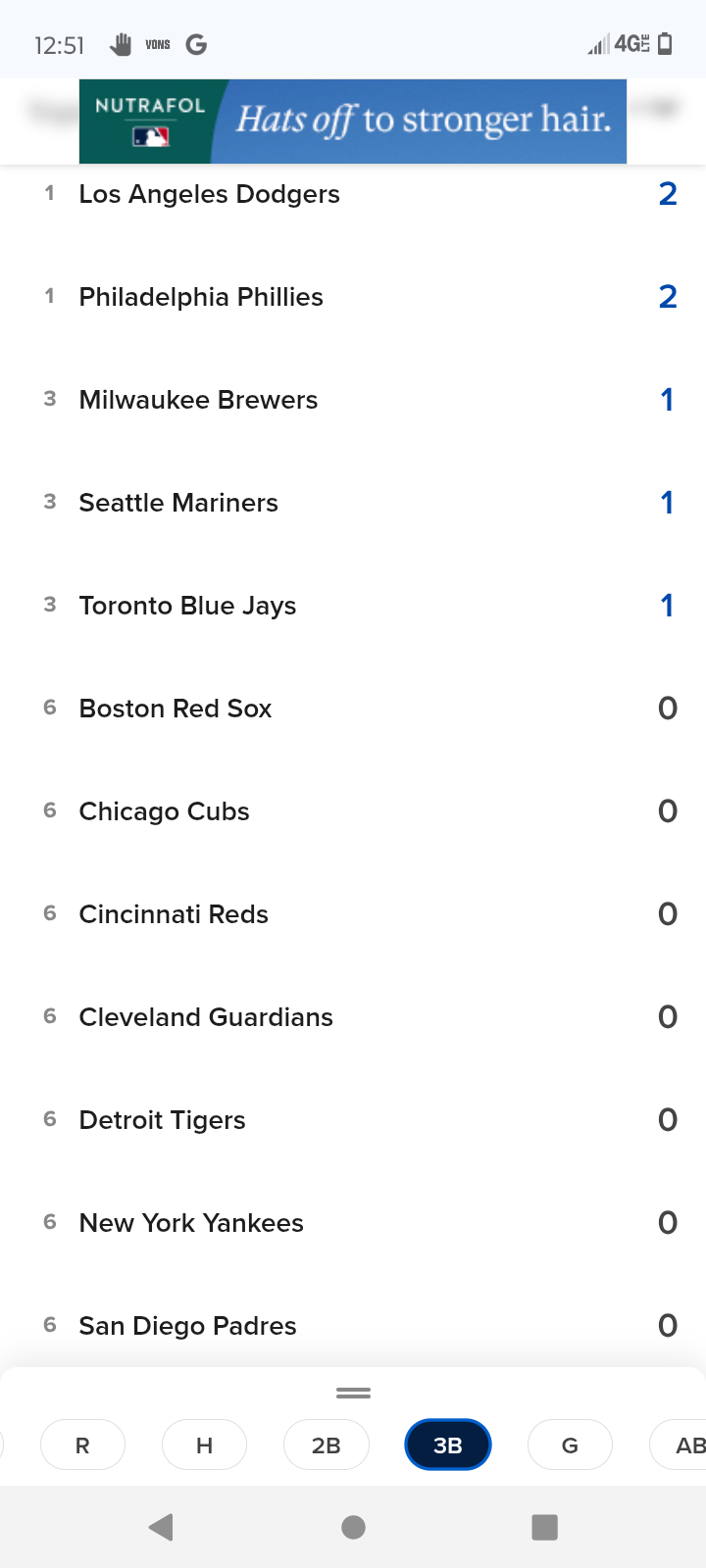Select the R stat filter chip

click(82, 1445)
